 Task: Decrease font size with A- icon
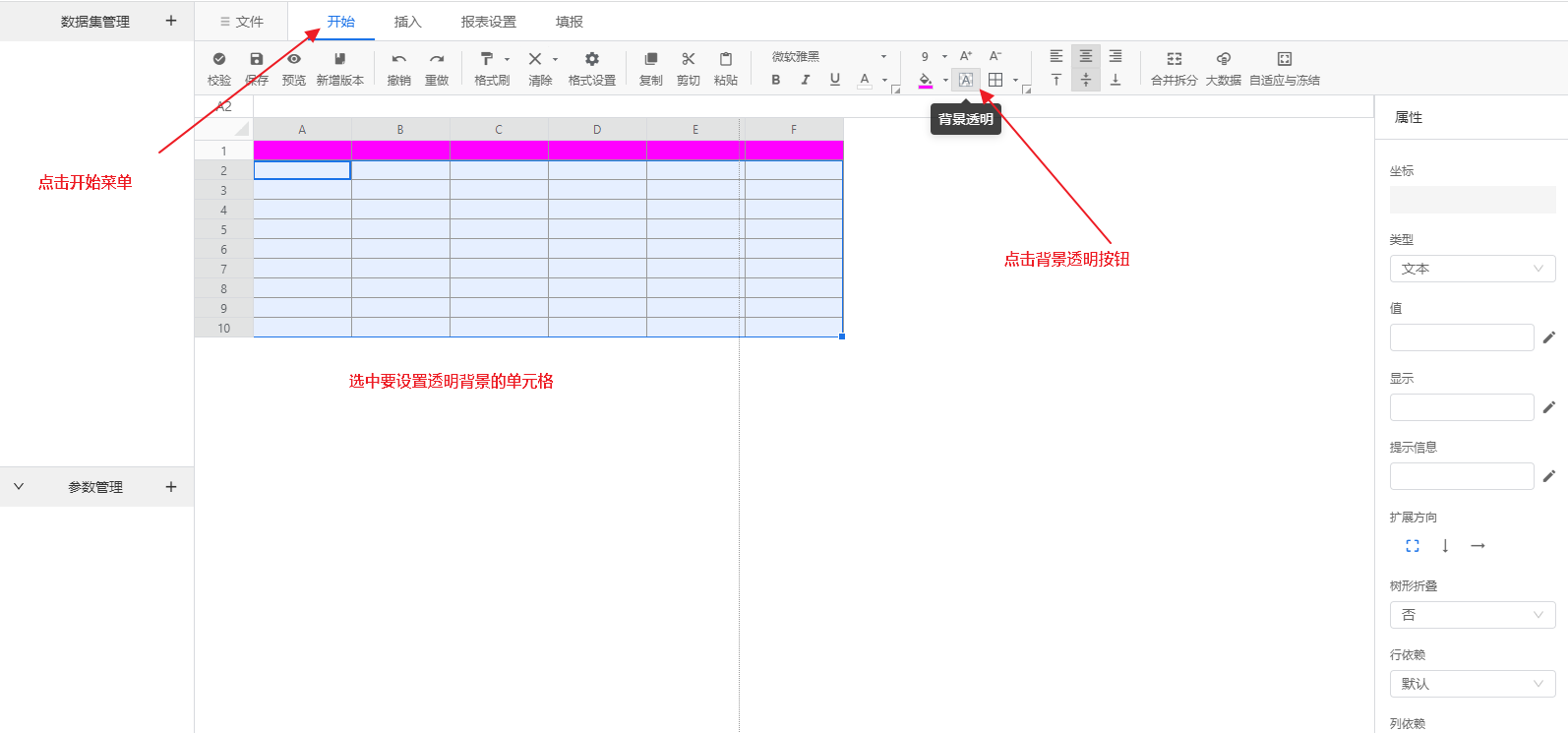tap(995, 56)
